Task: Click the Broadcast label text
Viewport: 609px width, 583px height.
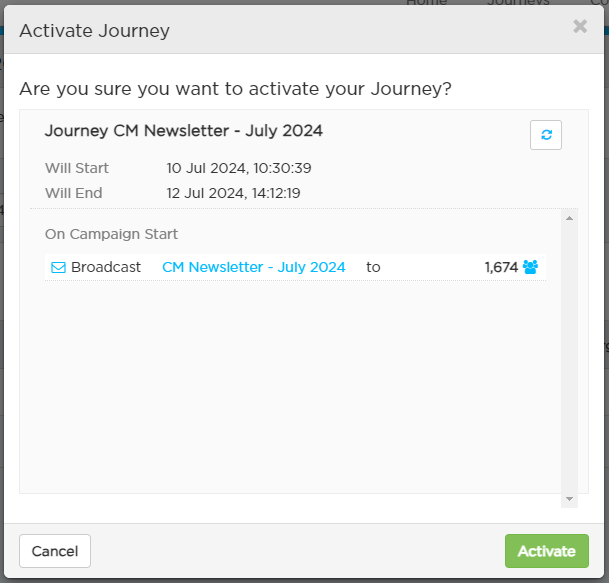Action: click(106, 267)
